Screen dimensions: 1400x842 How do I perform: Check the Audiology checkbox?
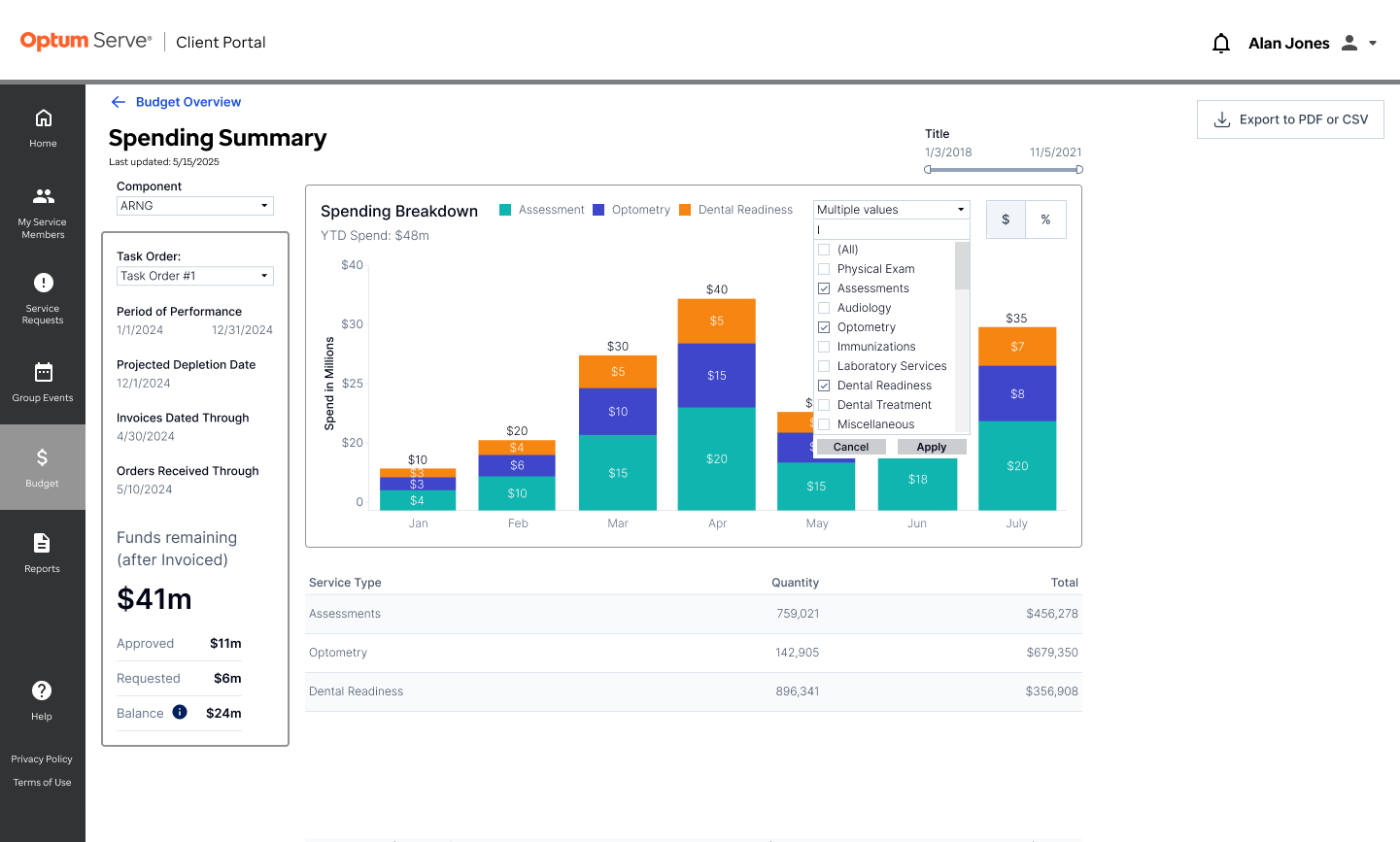point(824,308)
